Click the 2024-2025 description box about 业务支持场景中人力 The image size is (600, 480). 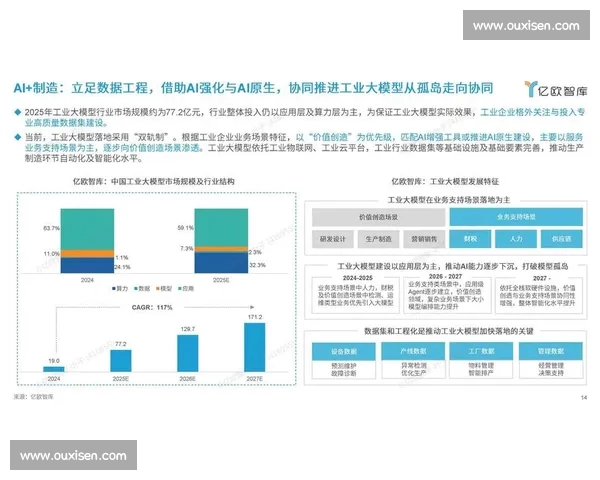[355, 295]
